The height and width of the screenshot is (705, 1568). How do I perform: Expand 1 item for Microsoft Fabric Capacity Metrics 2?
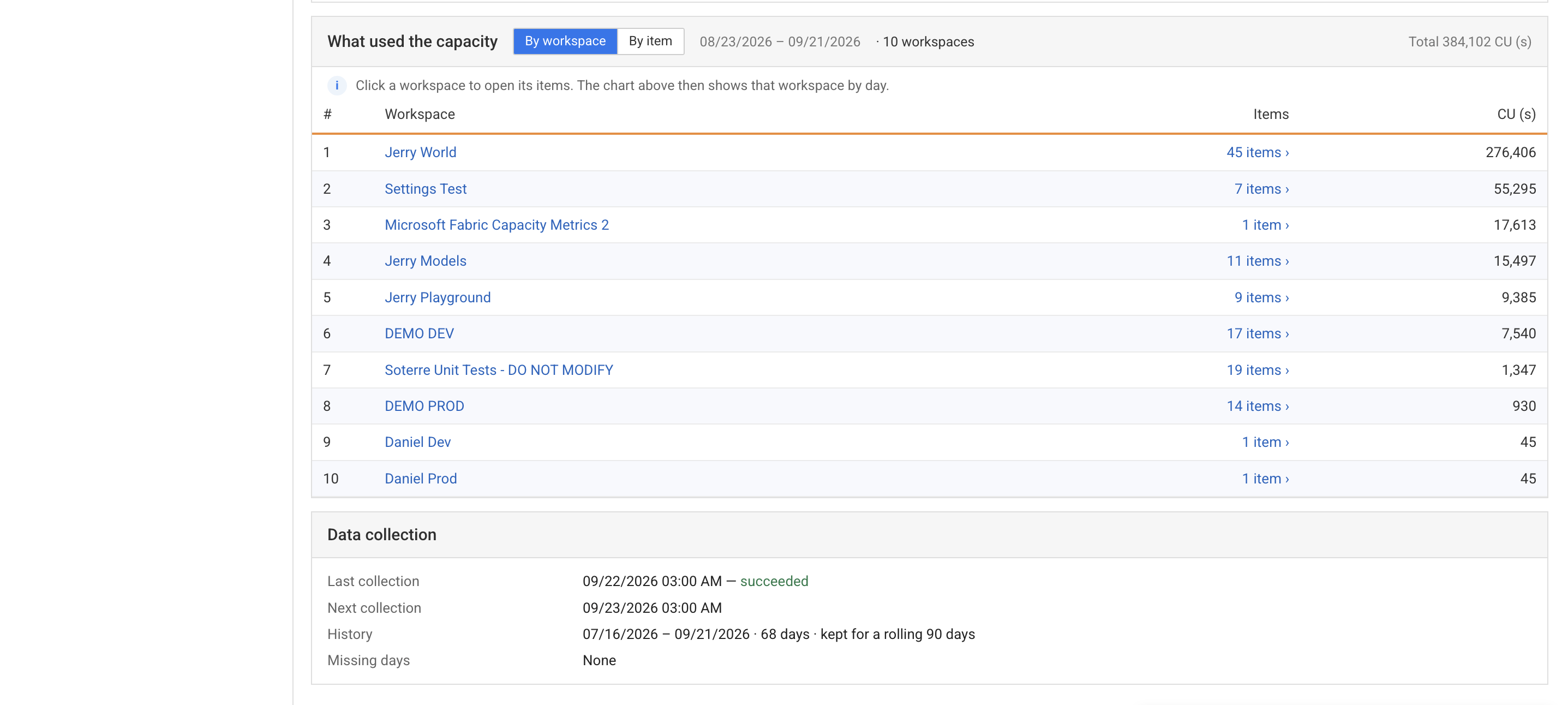(x=1266, y=225)
